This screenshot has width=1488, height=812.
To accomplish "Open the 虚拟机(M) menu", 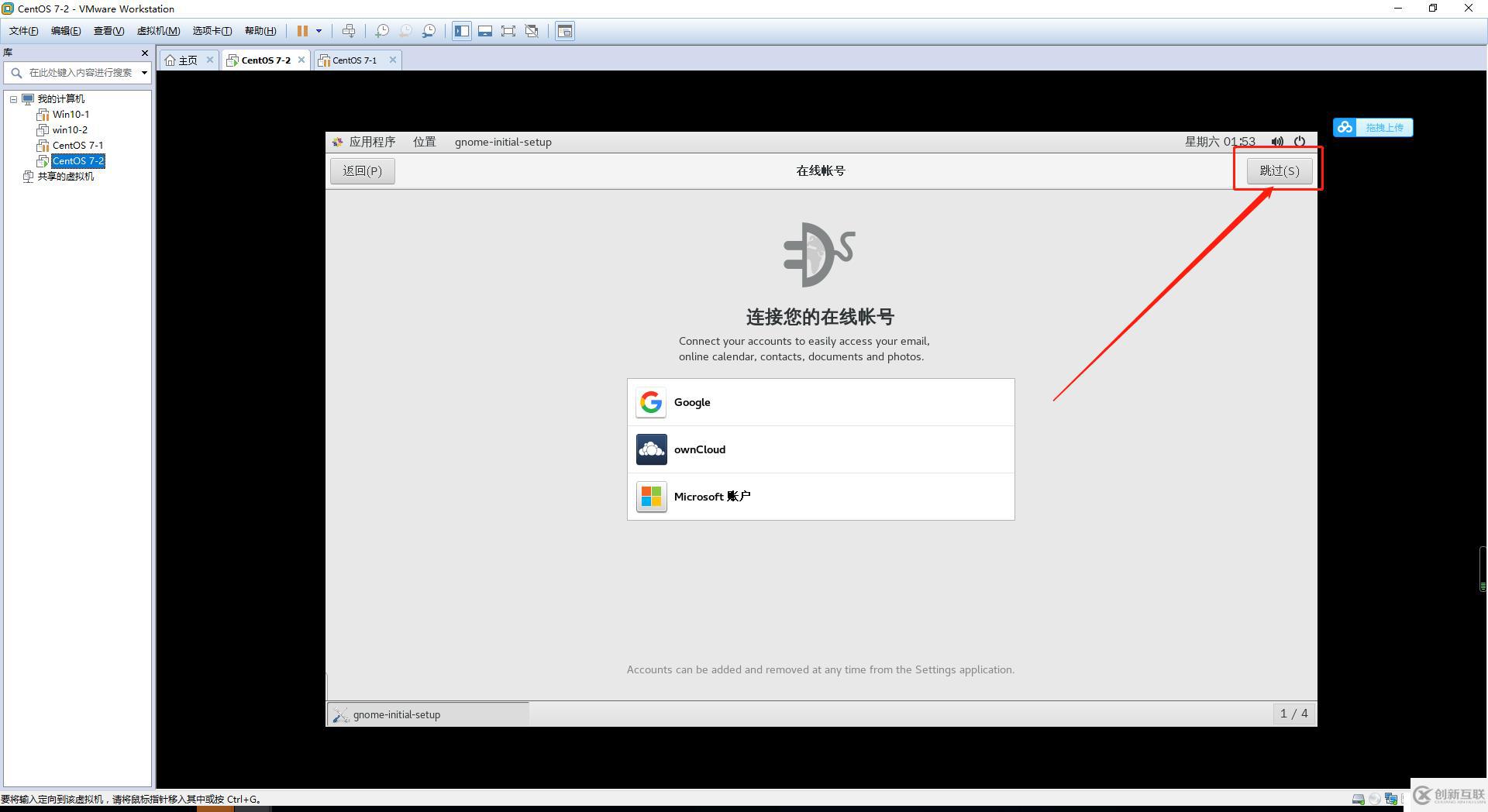I will click(158, 31).
